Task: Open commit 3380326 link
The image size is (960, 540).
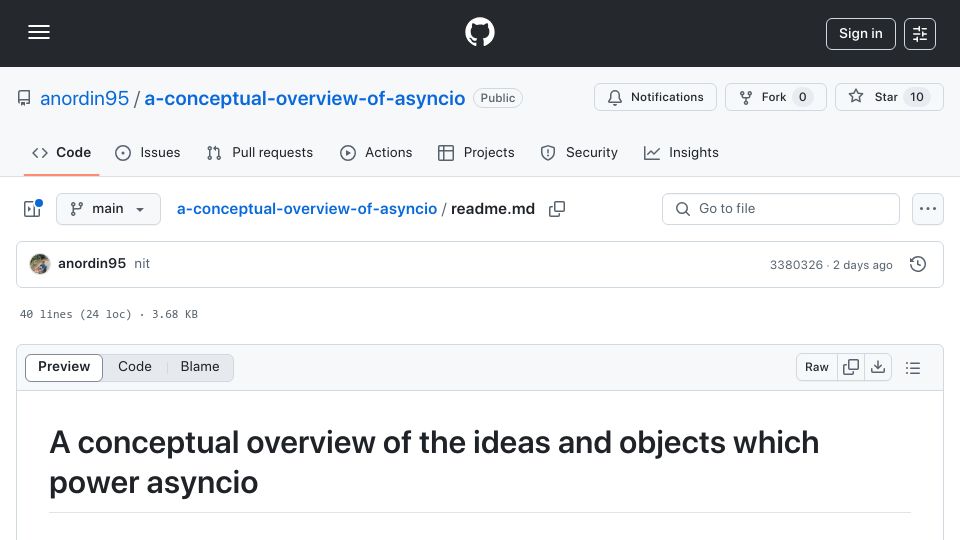Action: pyautogui.click(x=796, y=264)
